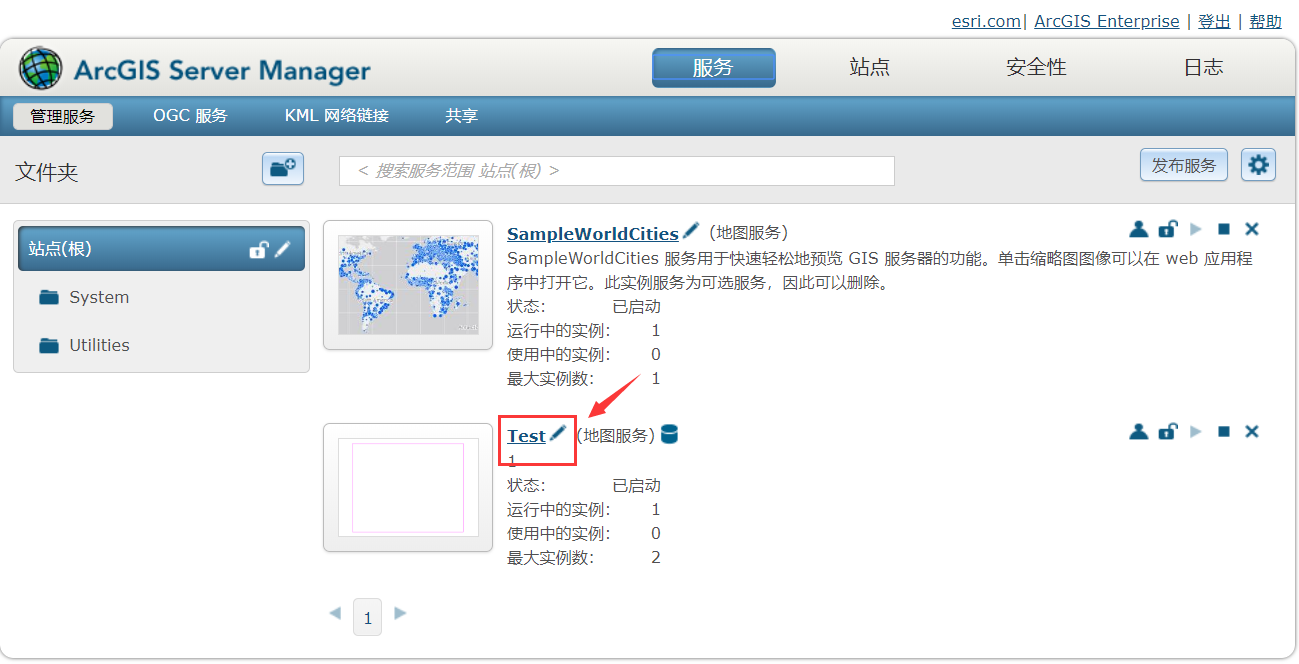1299x664 pixels.
Task: Go to next page arrow in pagination
Action: point(400,613)
